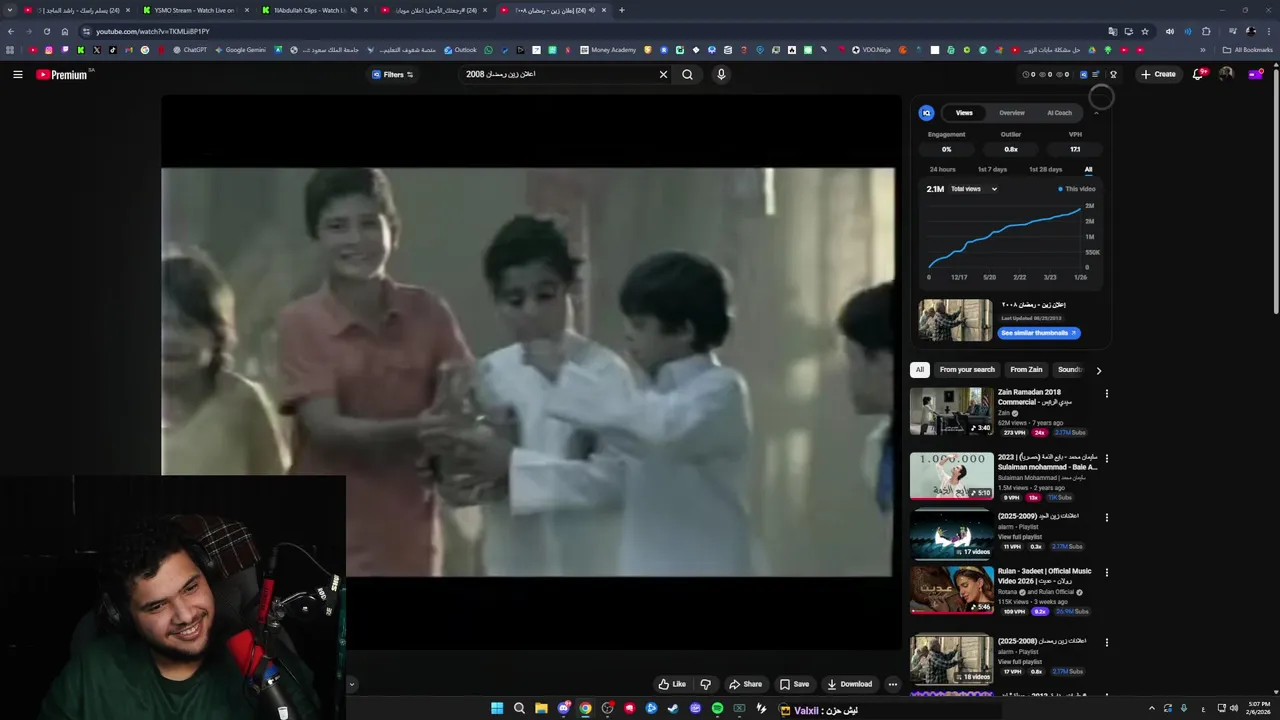
Task: Open Steam from taskbar
Action: 673,709
